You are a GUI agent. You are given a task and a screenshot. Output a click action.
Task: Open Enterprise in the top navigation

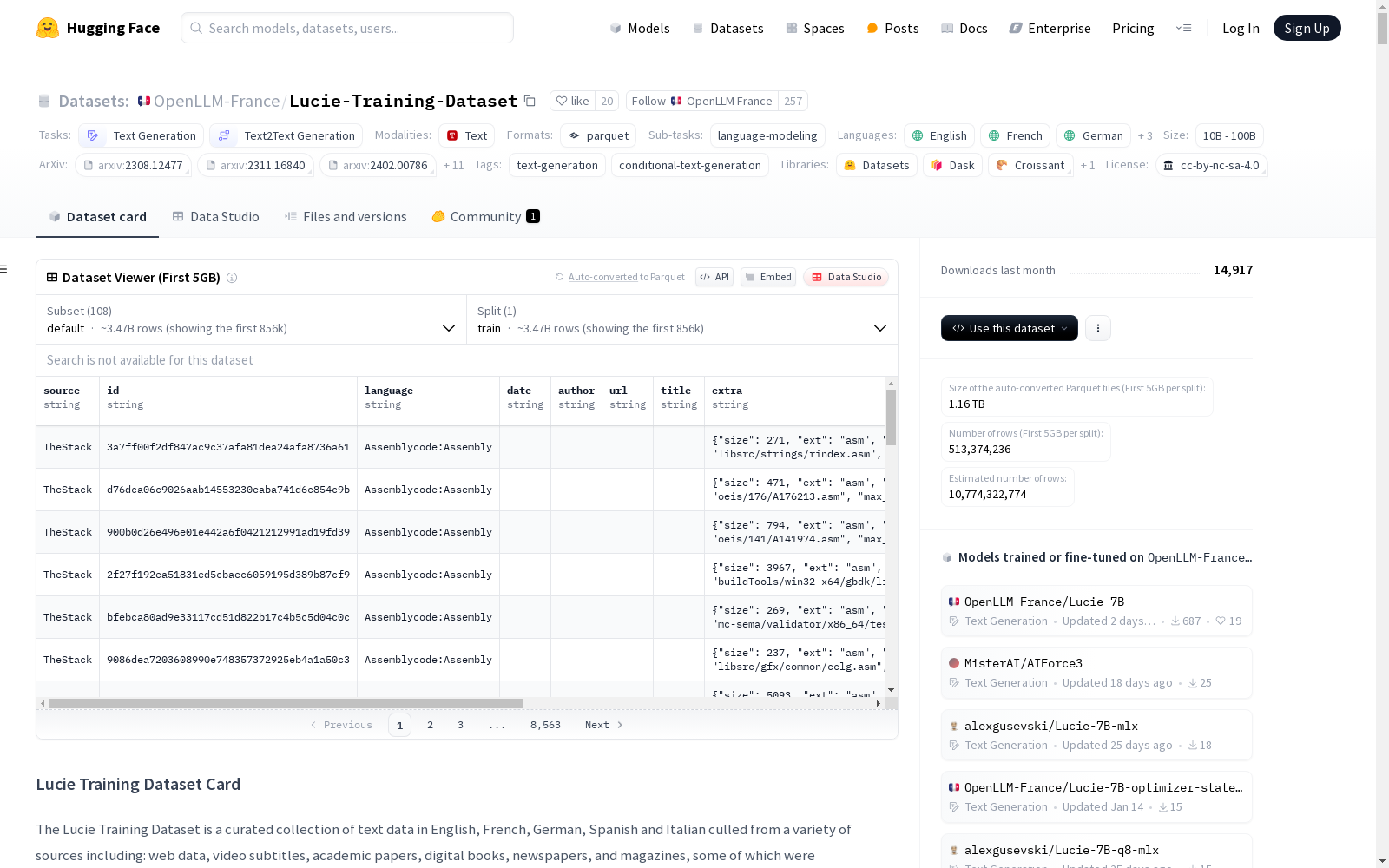(1050, 28)
